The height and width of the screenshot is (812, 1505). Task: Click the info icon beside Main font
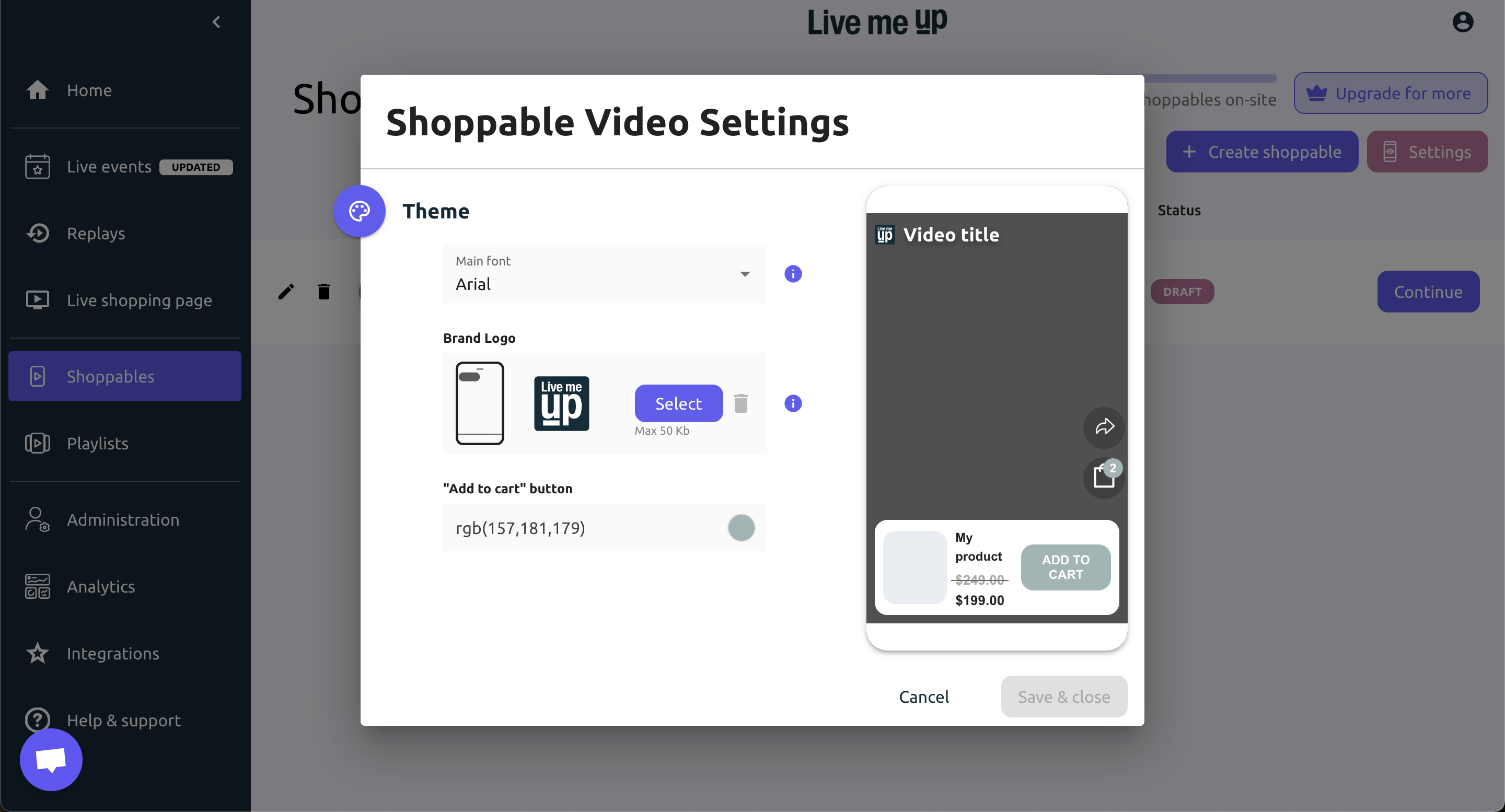point(793,273)
